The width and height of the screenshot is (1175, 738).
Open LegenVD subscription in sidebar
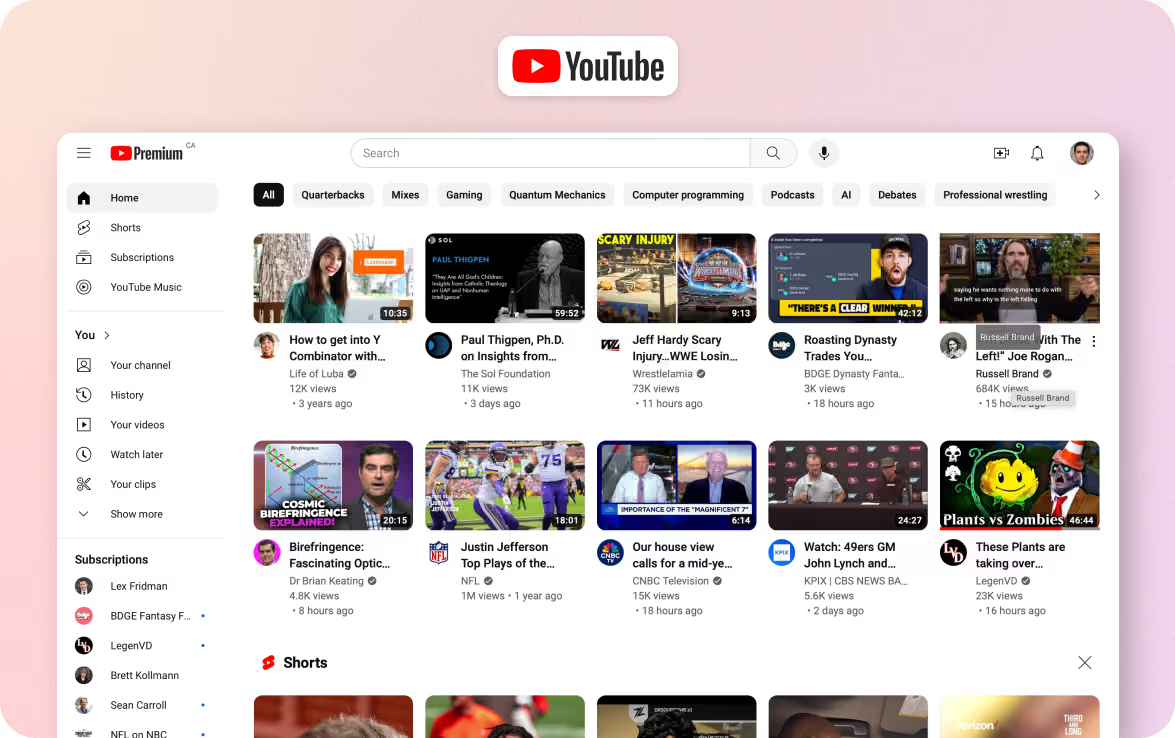click(x=142, y=646)
